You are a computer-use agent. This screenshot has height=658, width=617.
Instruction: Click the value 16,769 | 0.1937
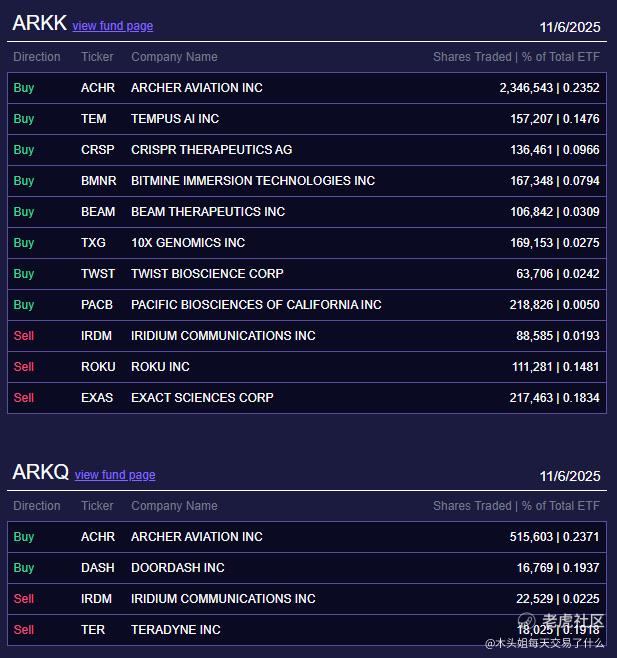(558, 568)
